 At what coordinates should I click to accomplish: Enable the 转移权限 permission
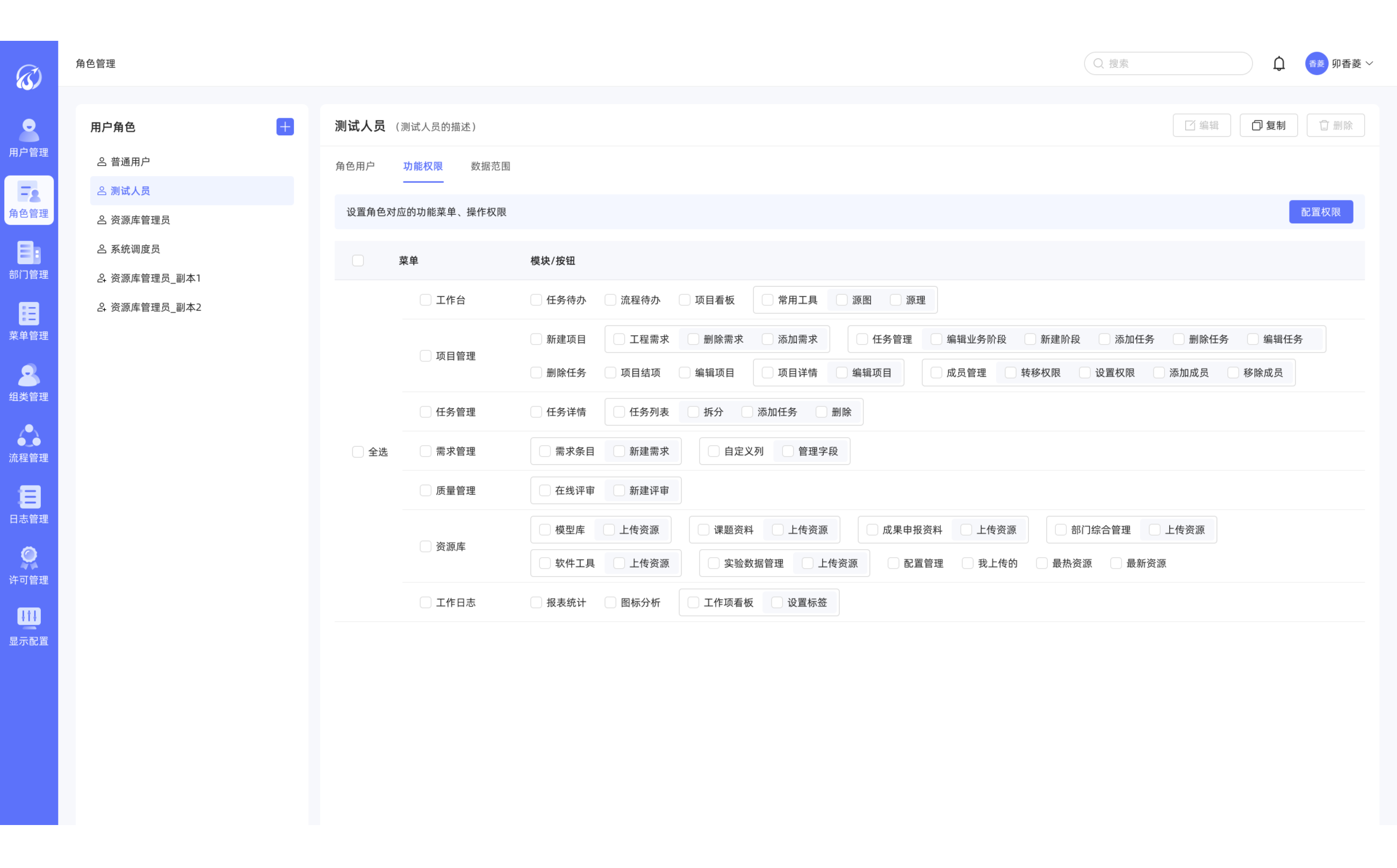(1011, 373)
